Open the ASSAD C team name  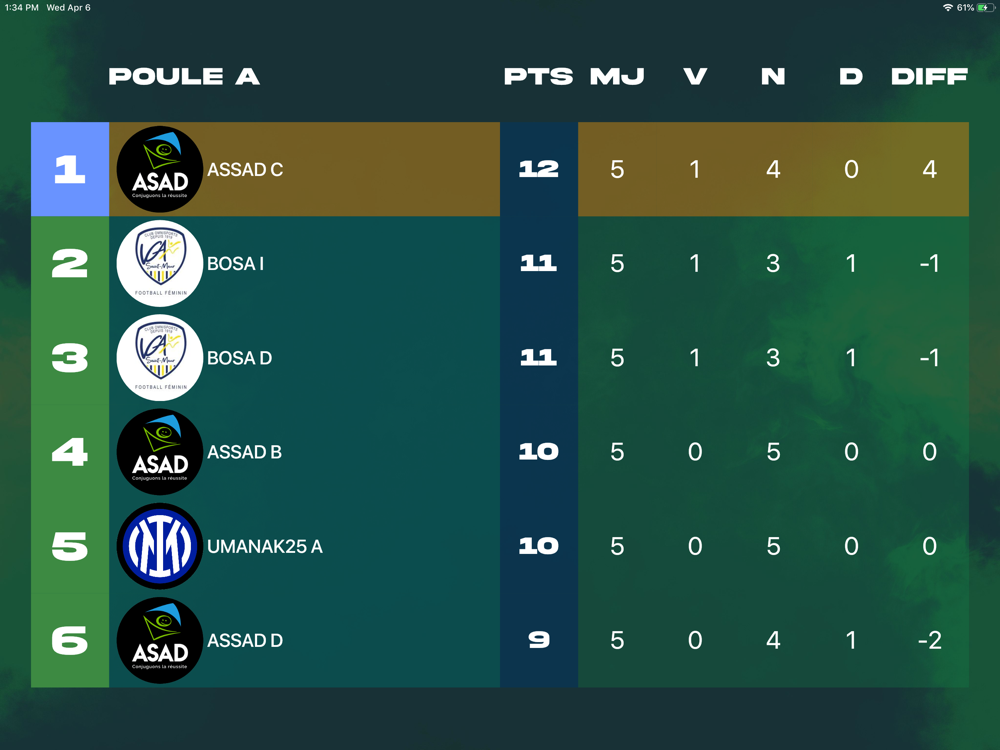point(245,170)
